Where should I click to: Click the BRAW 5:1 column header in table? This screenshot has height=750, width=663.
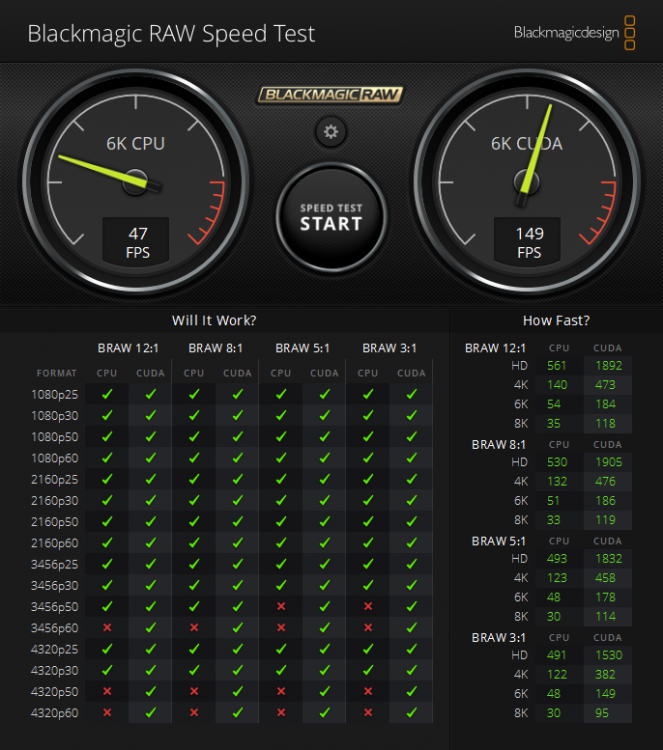[302, 348]
